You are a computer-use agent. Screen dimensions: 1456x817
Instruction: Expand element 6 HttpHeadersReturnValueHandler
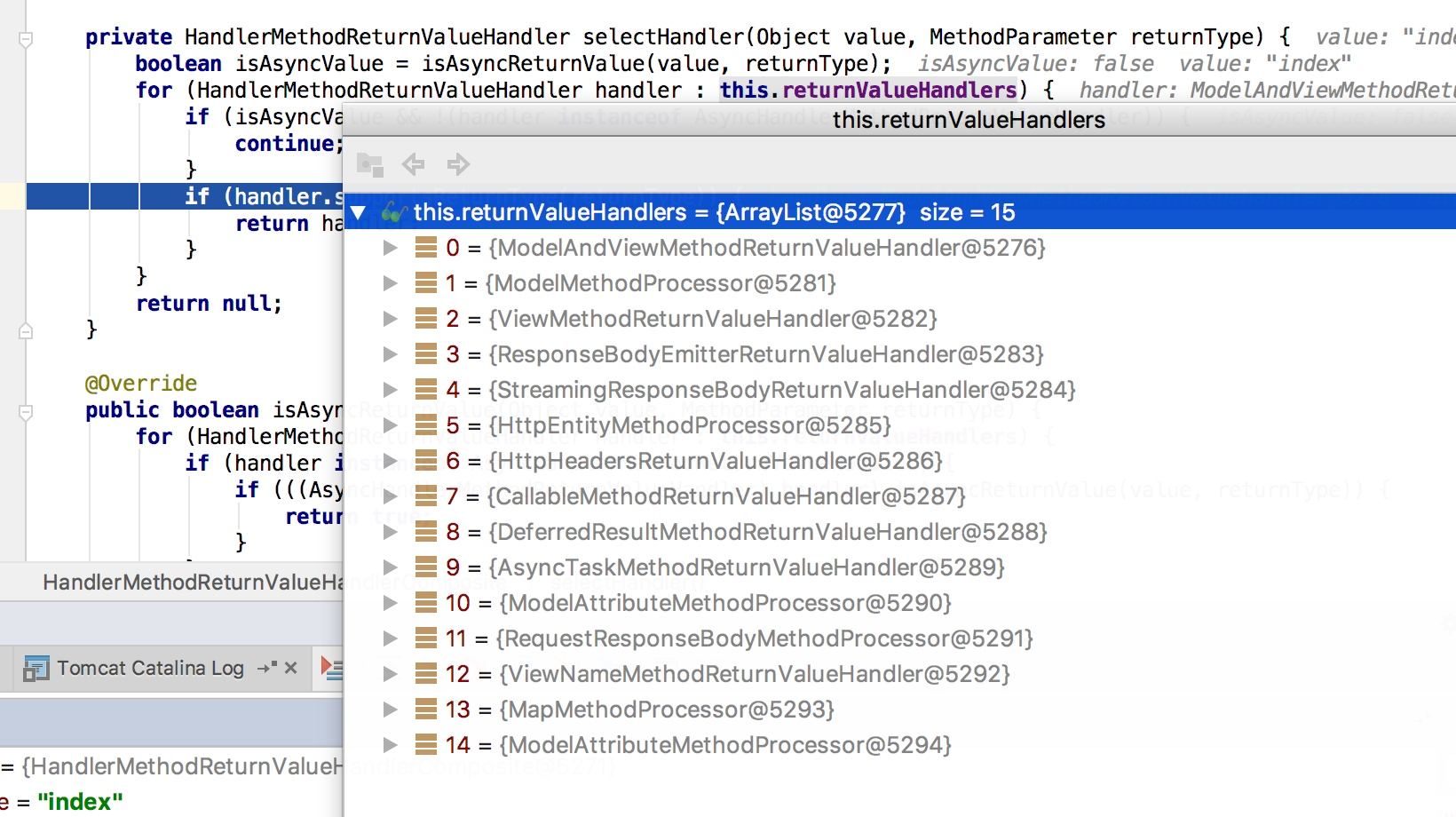click(x=390, y=461)
